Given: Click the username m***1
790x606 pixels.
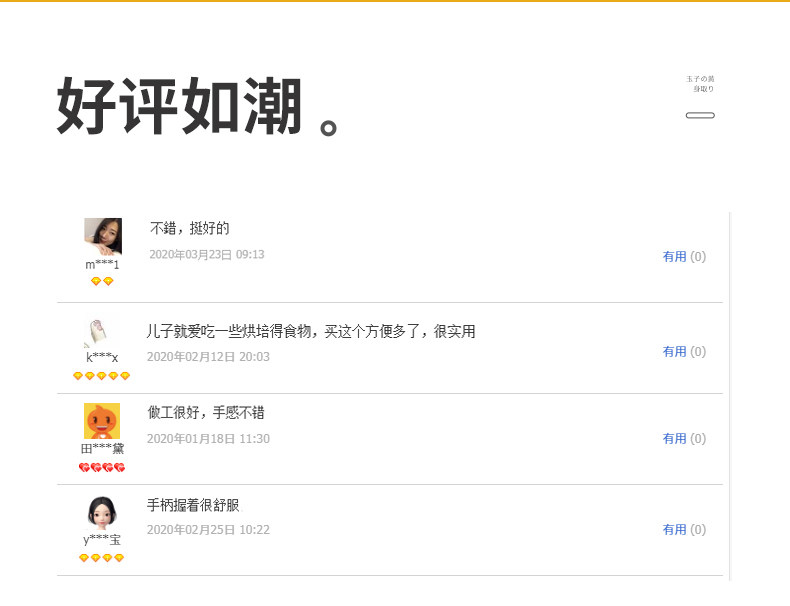Looking at the screenshot, I should [x=102, y=264].
